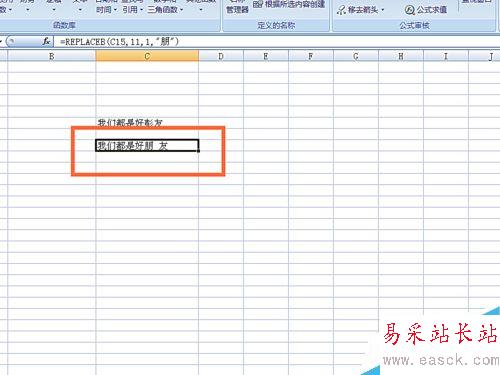The image size is (500, 375).
Task: Click the 公式求值 evaluate formula icon
Action: point(409,10)
